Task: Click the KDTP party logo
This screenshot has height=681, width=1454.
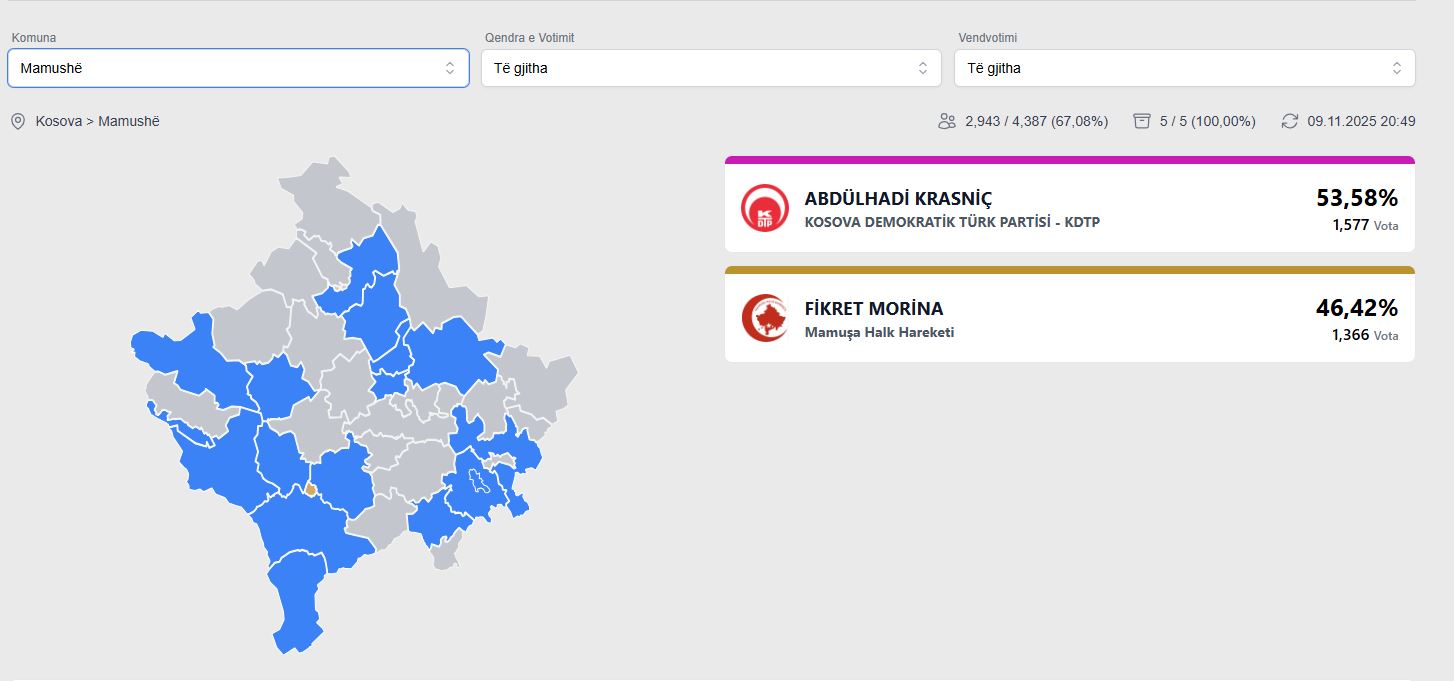Action: coord(765,209)
